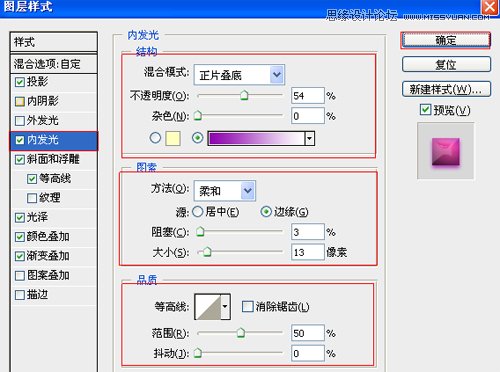This screenshot has width=500, height=372.
Task: Click the 不透明度(O) slider handle
Action: coord(244,96)
